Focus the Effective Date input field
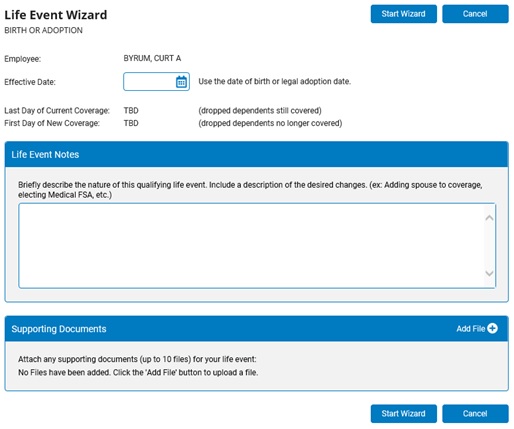Viewport: 514px width, 429px height. point(149,82)
